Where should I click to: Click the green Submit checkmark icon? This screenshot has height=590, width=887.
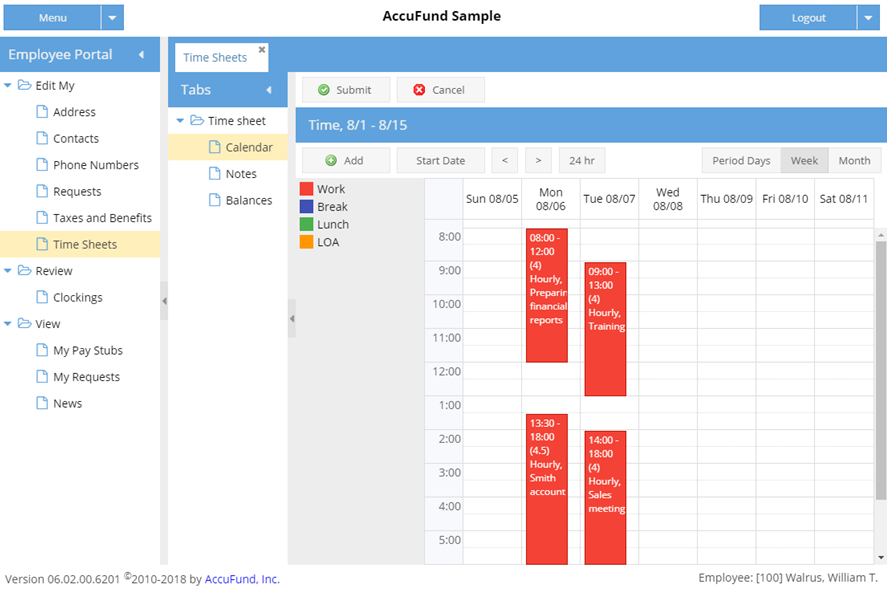coord(324,90)
